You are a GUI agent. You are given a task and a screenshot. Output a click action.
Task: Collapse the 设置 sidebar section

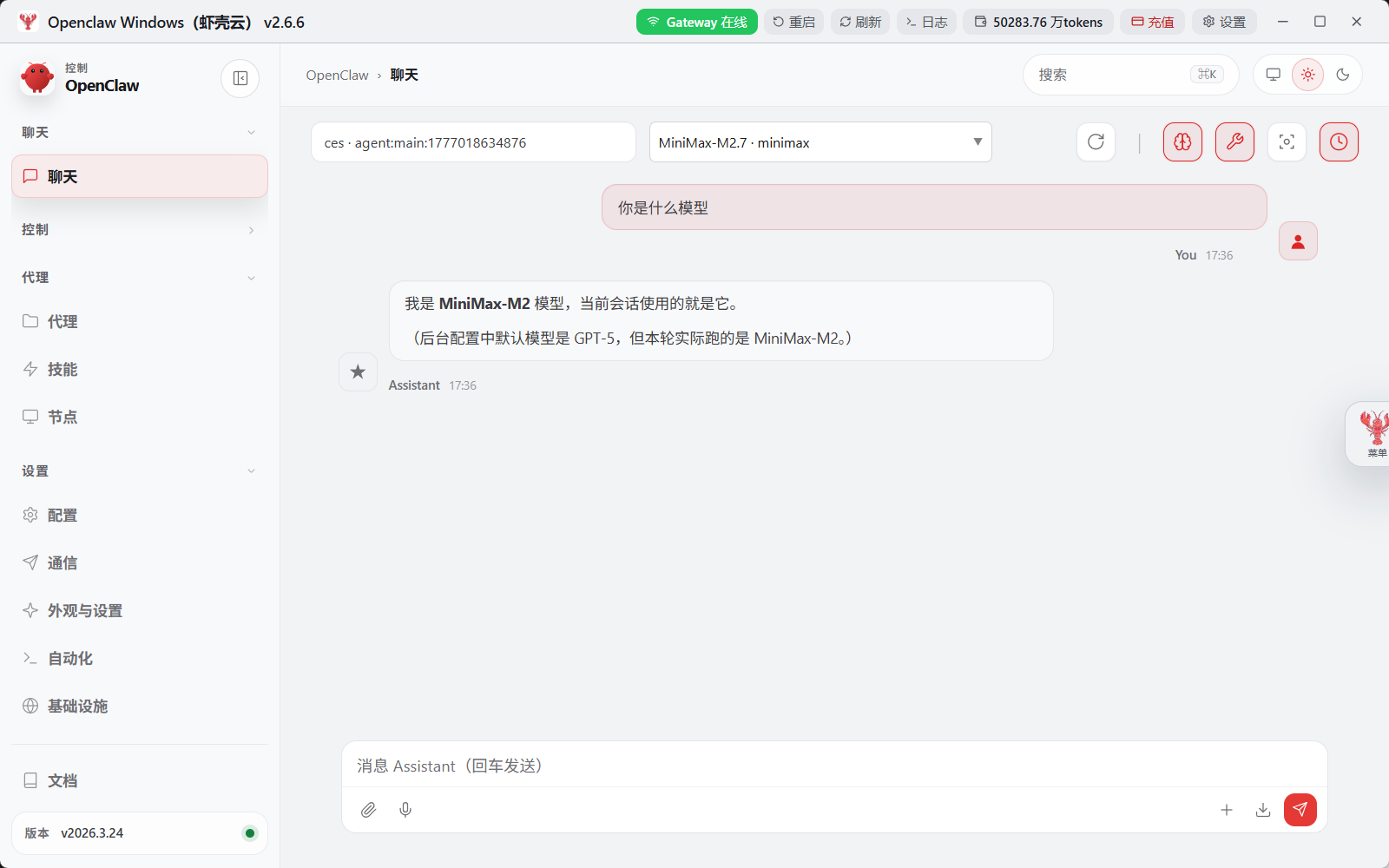[x=140, y=470]
